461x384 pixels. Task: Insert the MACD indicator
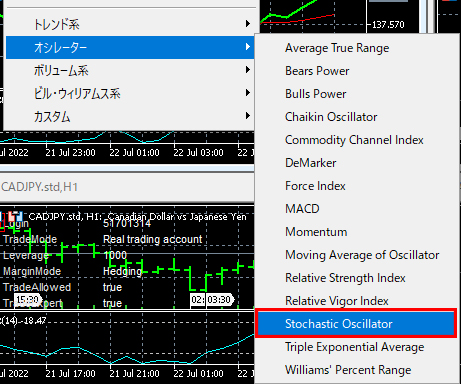coord(357,209)
